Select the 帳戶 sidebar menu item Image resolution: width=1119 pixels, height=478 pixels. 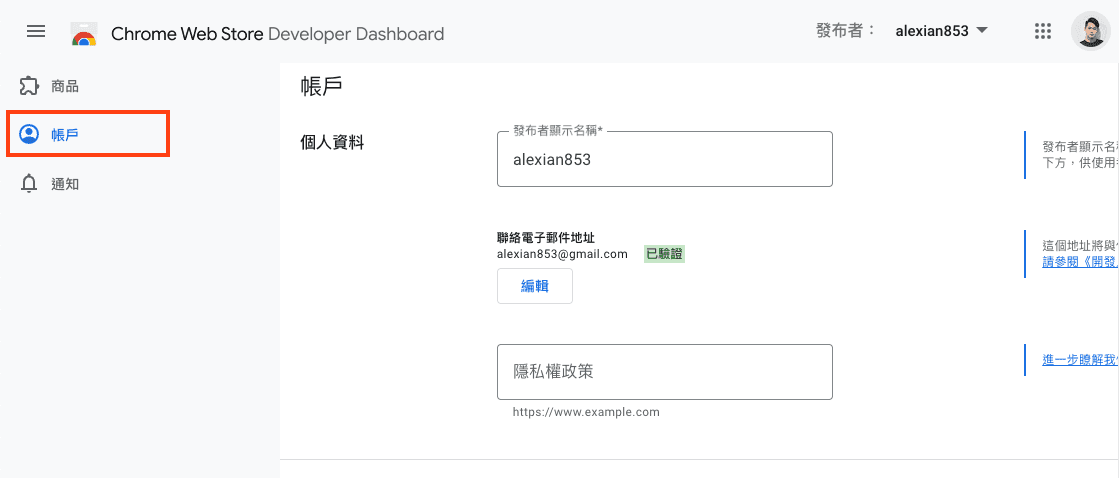coord(65,134)
